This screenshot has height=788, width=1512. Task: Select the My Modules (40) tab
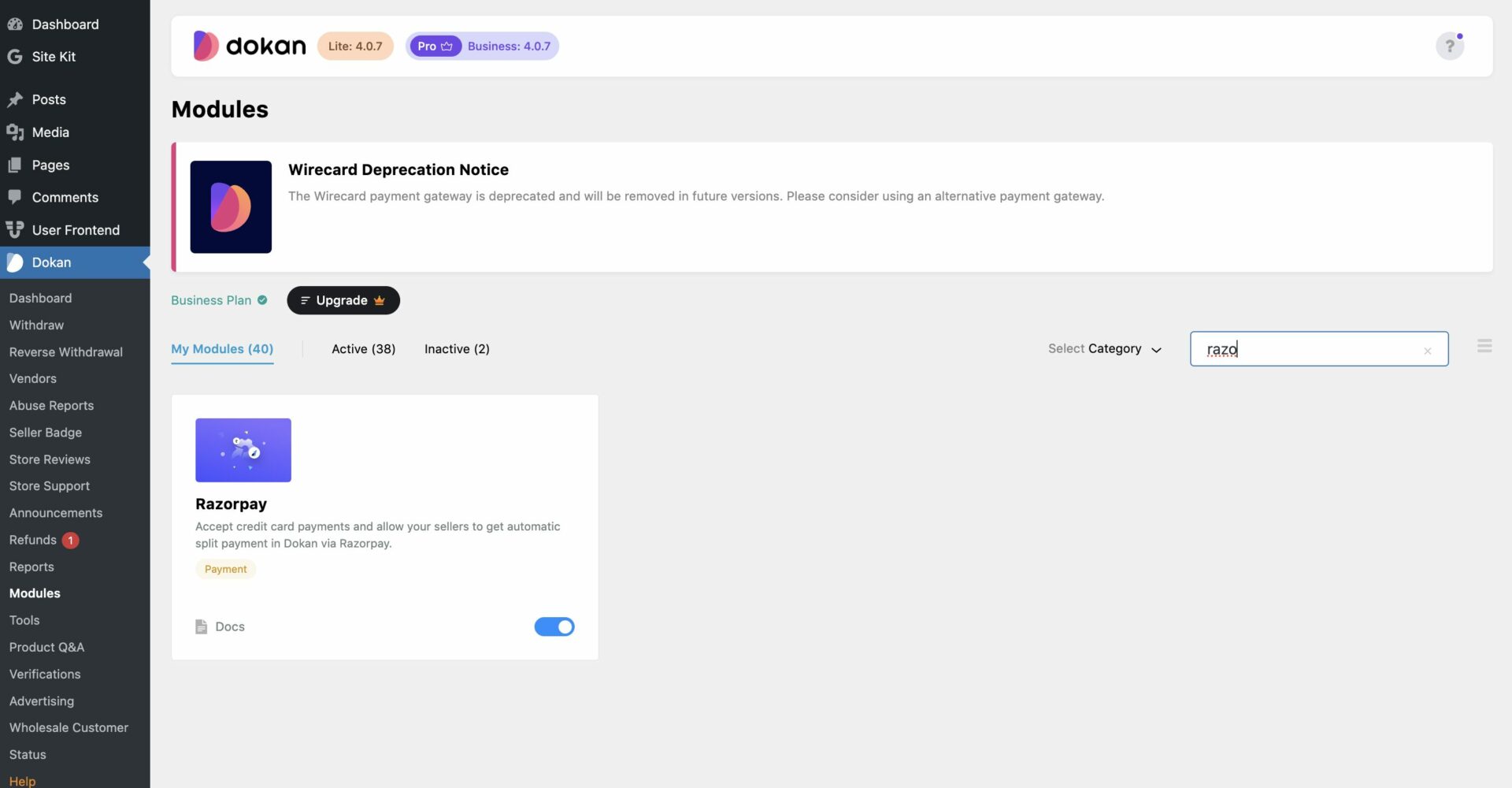222,349
